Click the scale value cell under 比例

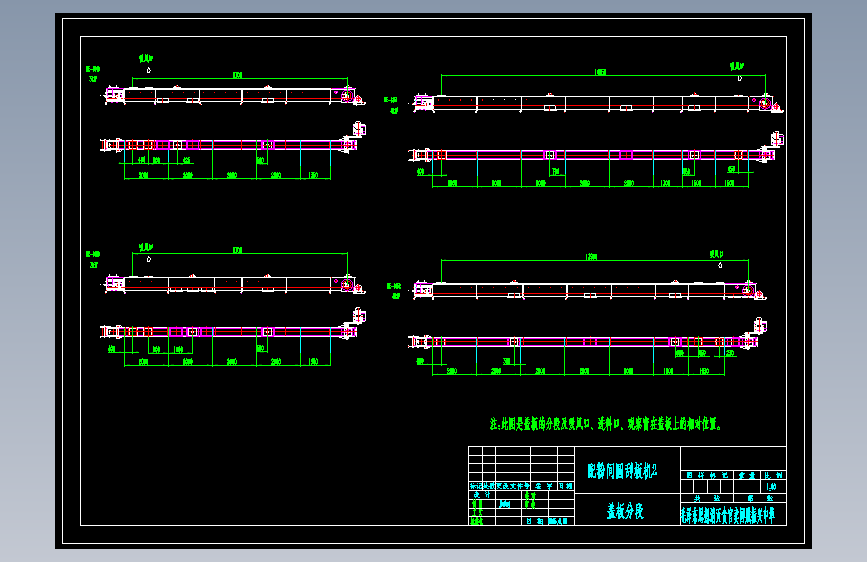[x=772, y=487]
